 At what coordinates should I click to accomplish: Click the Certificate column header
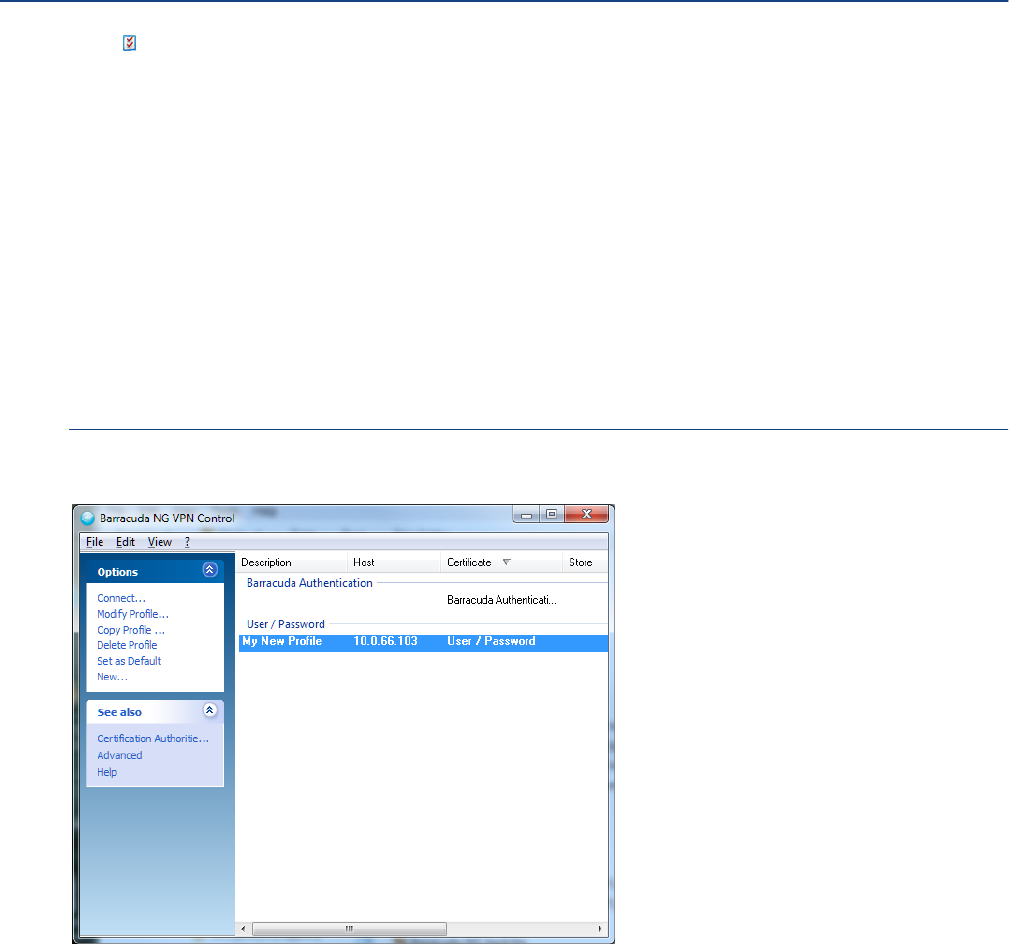pos(501,562)
